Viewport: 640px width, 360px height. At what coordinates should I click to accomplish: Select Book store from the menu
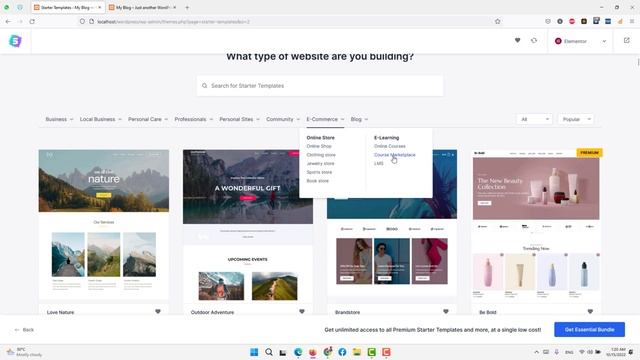(318, 181)
